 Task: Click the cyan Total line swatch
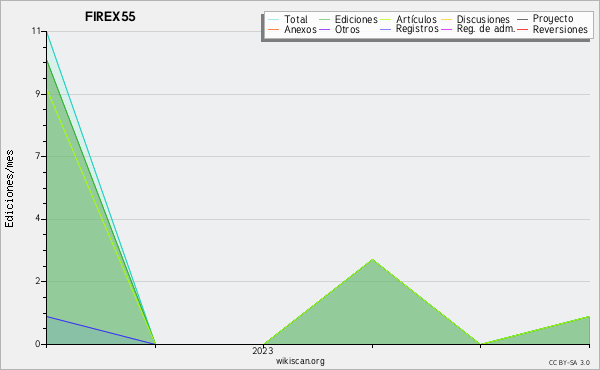(274, 19)
